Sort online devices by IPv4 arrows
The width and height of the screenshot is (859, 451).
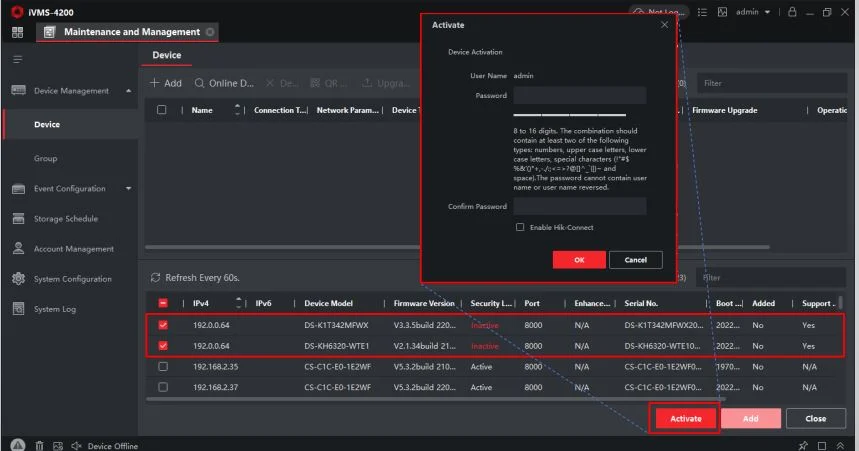(x=238, y=302)
